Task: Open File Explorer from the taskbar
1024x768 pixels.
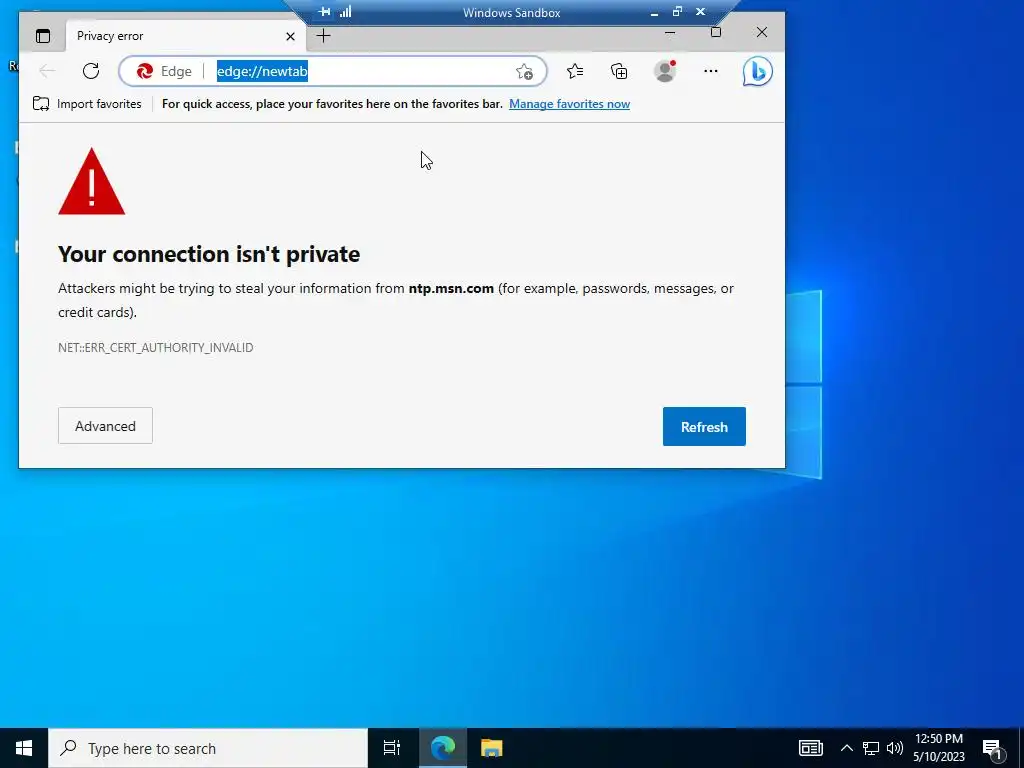Action: (492, 748)
